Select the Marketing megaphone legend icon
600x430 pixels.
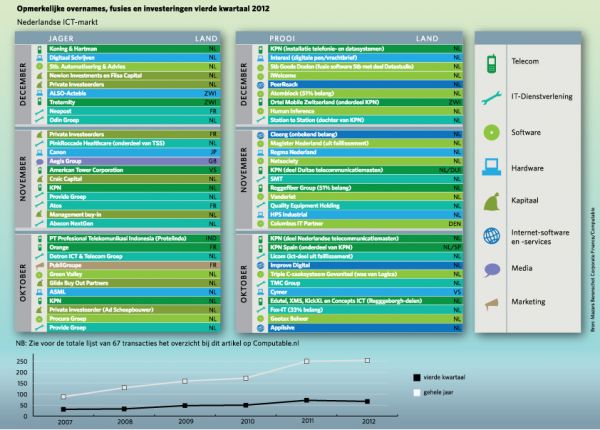492,304
